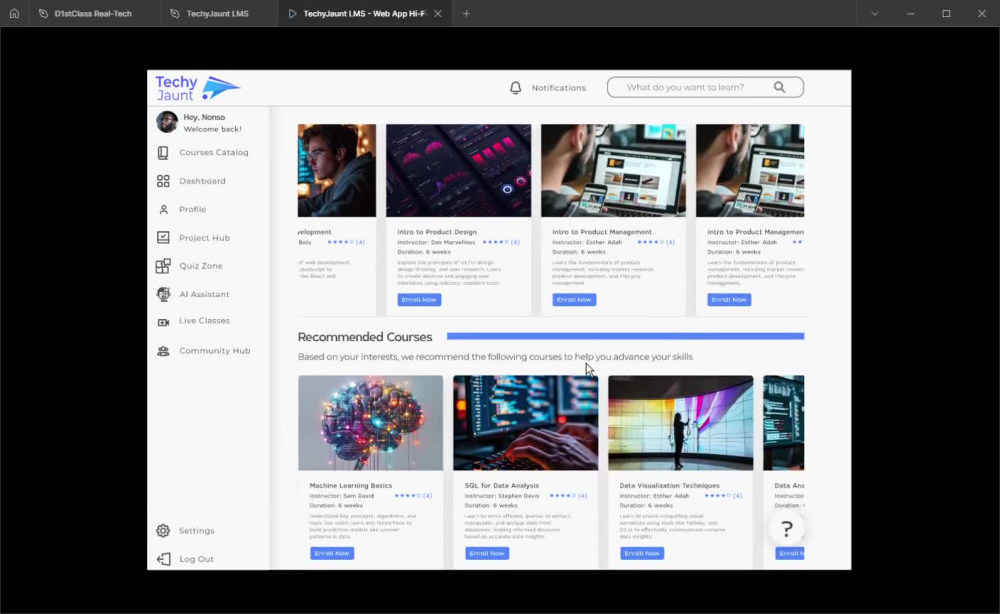This screenshot has width=1000, height=614.
Task: Click 'Instructor: Stephen Davis' text
Action: pos(502,495)
